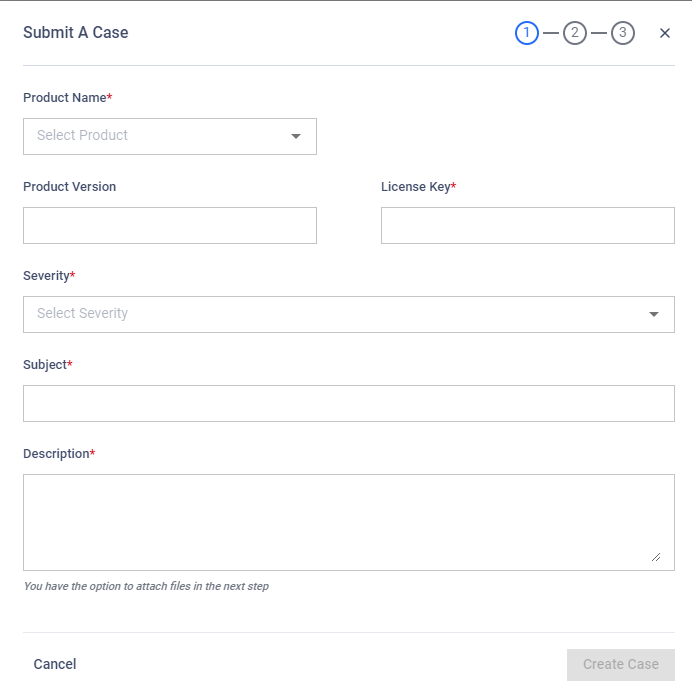Click the Product Name field label
This screenshot has width=692, height=695.
pos(67,98)
